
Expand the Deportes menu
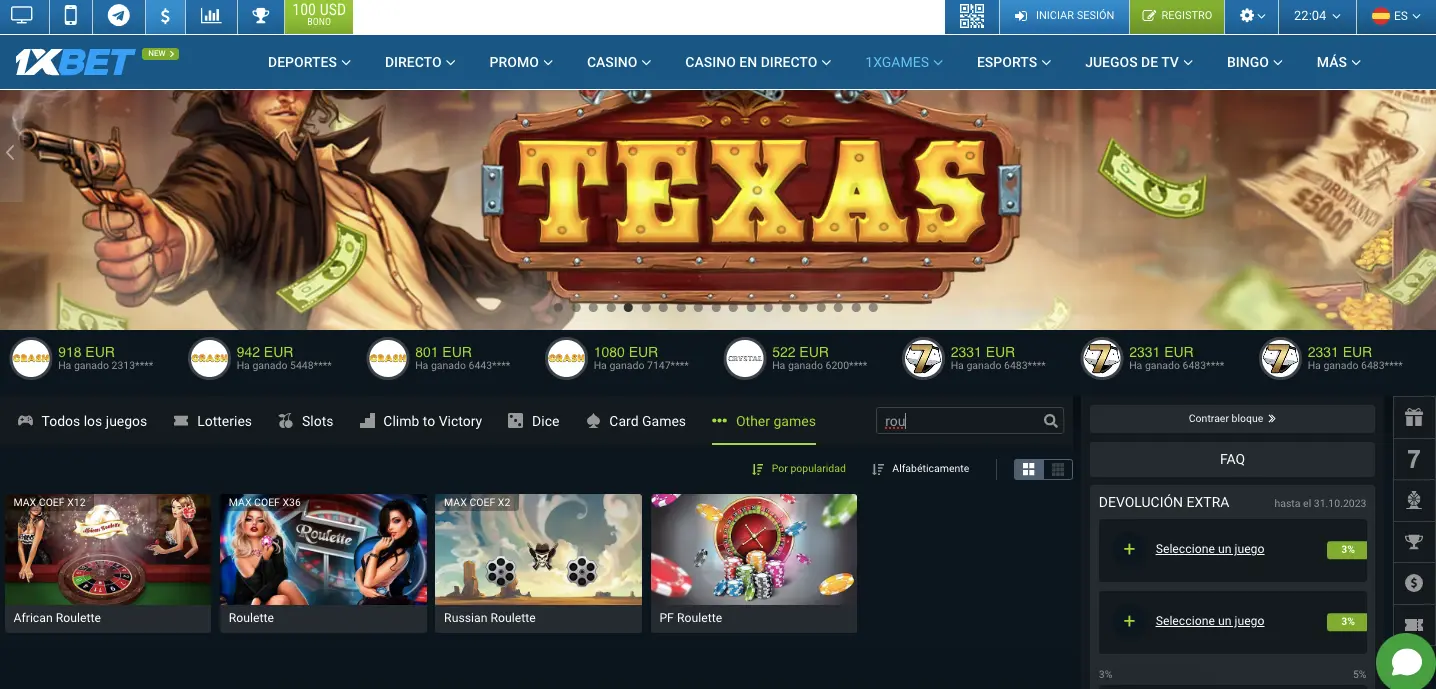click(x=309, y=62)
